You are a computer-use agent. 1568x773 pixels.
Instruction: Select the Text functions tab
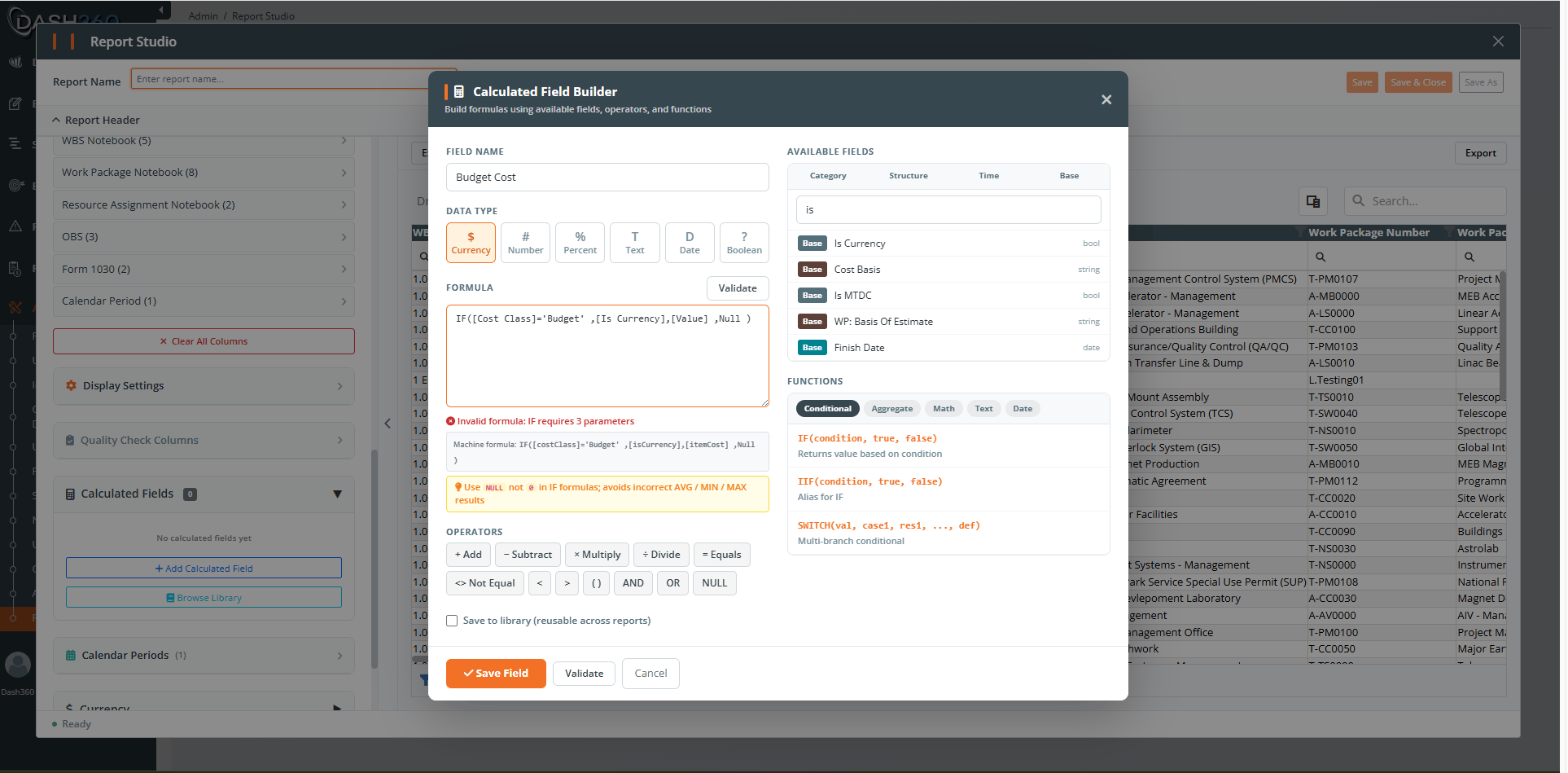point(983,409)
